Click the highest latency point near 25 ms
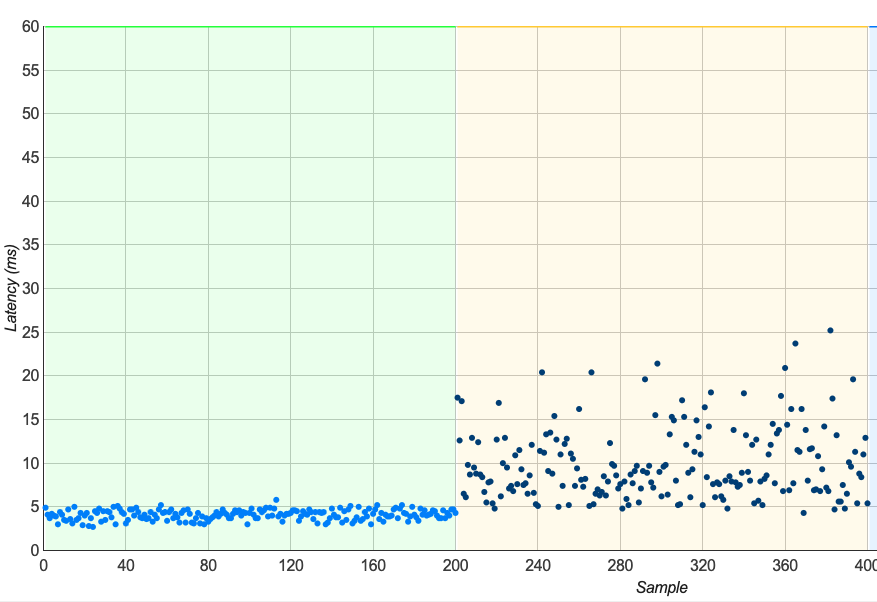This screenshot has height=602, width=877. (x=830, y=331)
